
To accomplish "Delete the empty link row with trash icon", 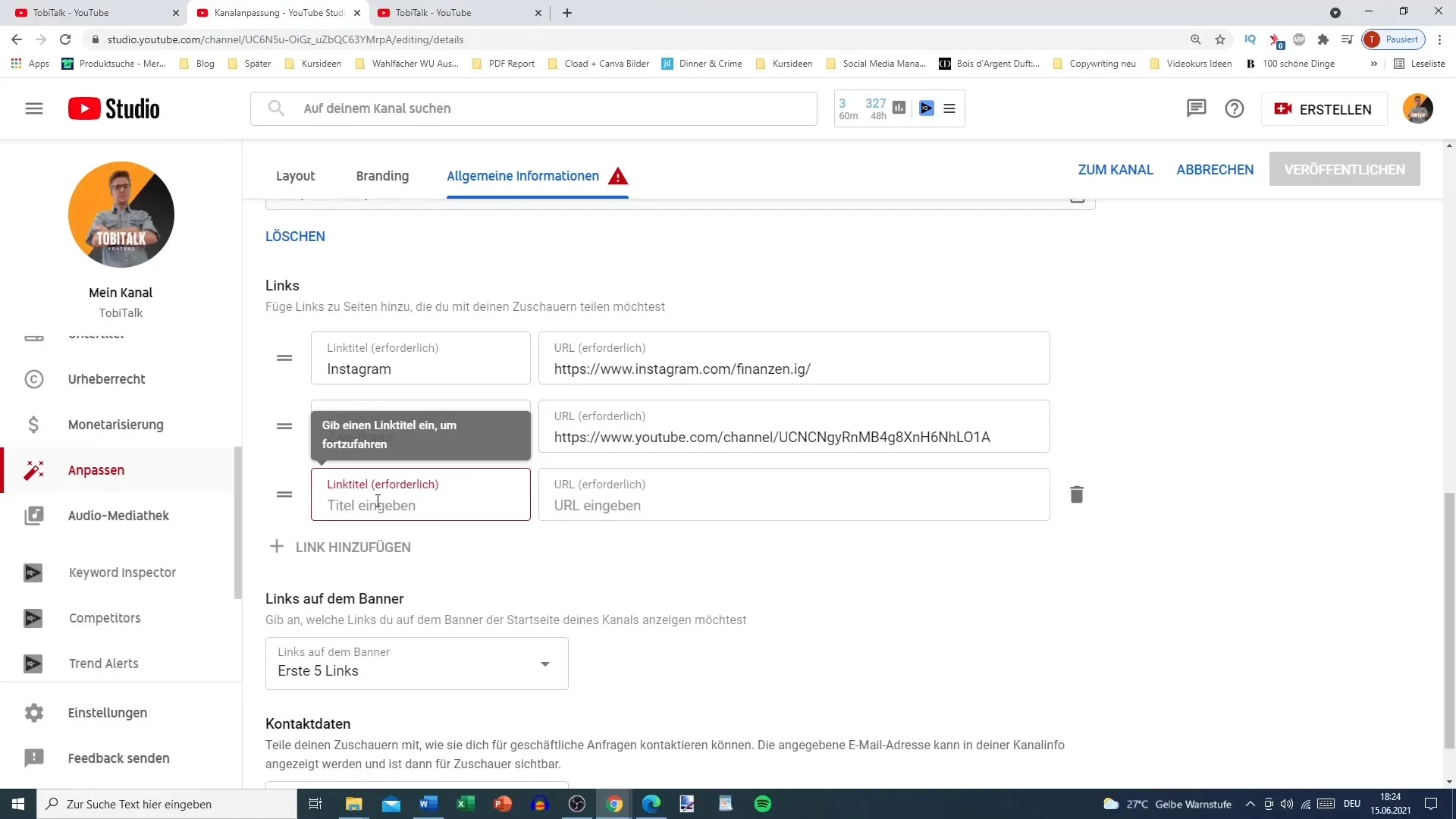I will click(1076, 494).
